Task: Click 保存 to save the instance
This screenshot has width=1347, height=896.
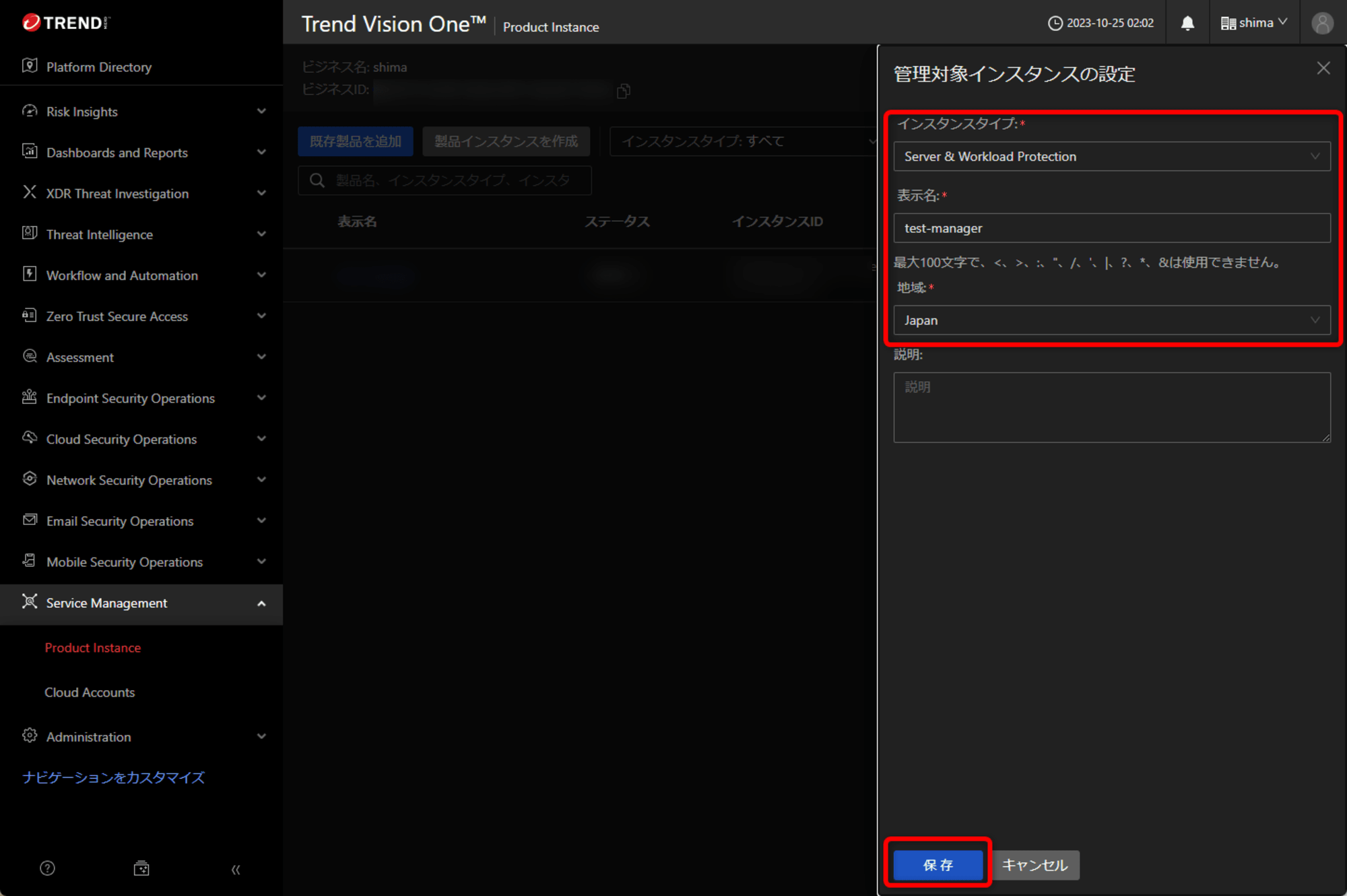Action: tap(937, 864)
